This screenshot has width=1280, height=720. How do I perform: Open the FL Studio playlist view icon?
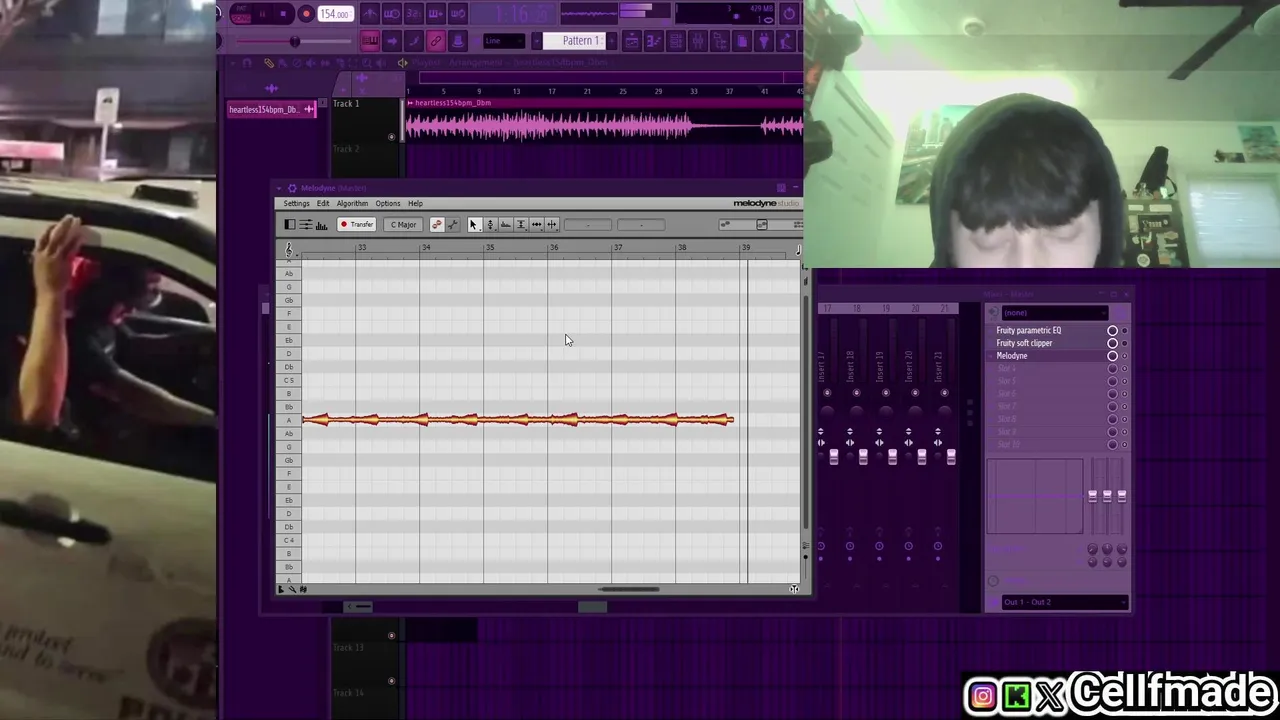(631, 41)
